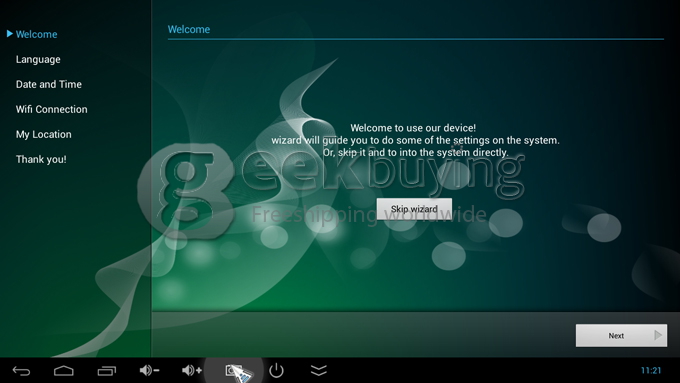Viewport: 680px width, 383px height.
Task: Select Language in the wizard sidebar
Action: [38, 59]
